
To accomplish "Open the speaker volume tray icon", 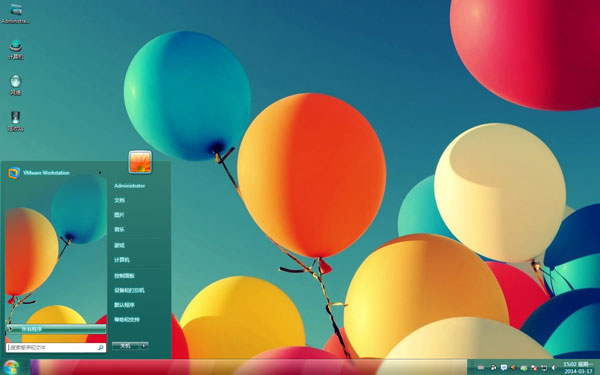I will tap(554, 368).
